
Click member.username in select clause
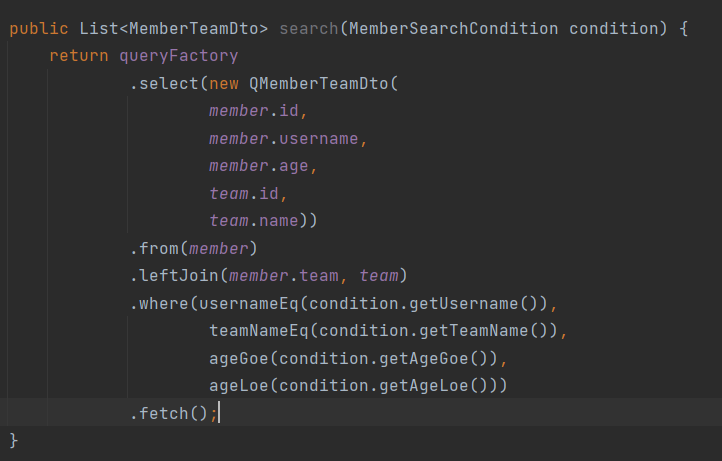284,139
